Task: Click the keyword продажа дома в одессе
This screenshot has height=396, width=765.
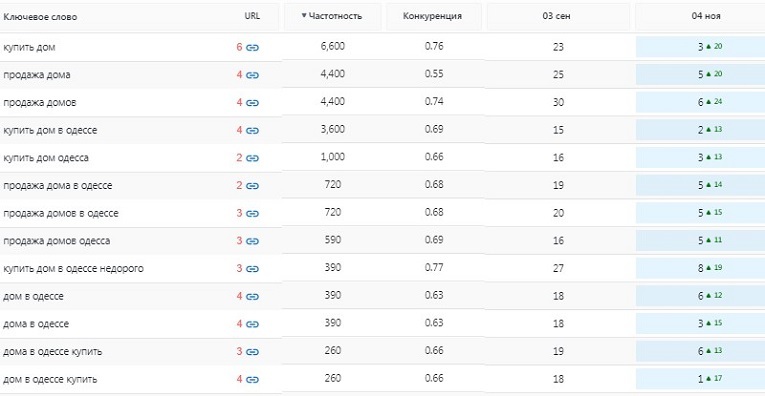Action: [x=58, y=186]
